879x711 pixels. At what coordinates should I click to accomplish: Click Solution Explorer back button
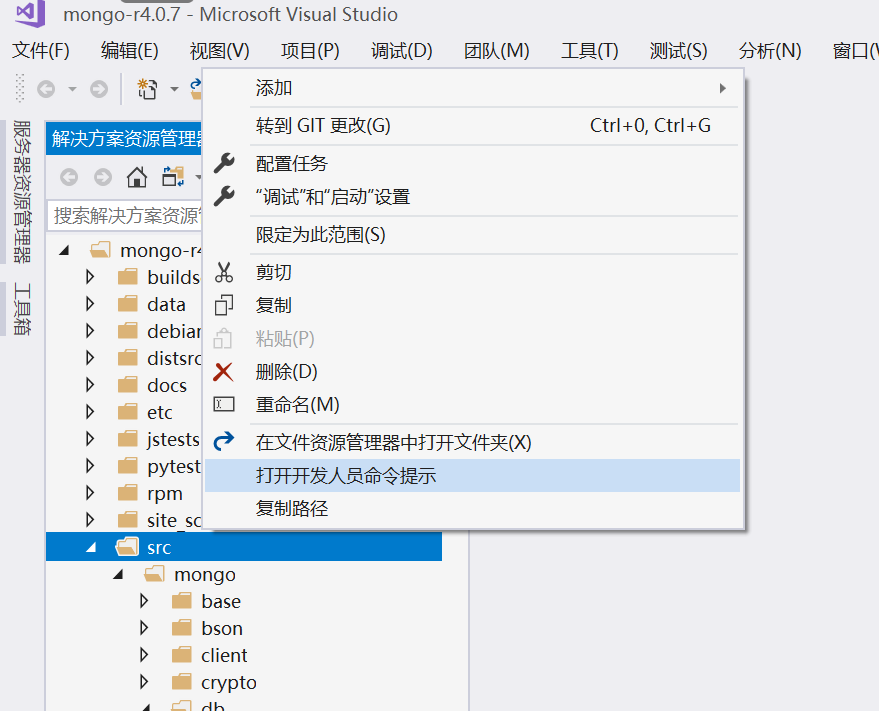69,177
